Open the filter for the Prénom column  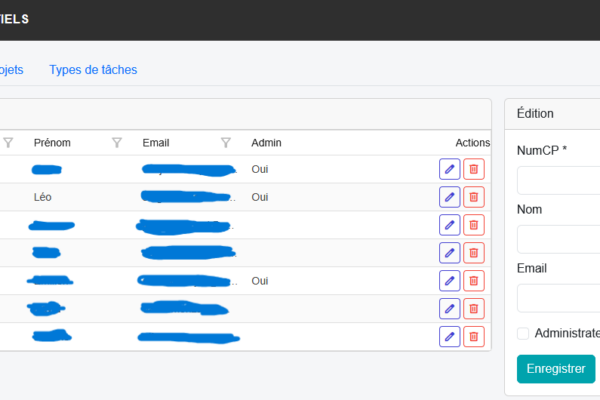click(x=117, y=143)
